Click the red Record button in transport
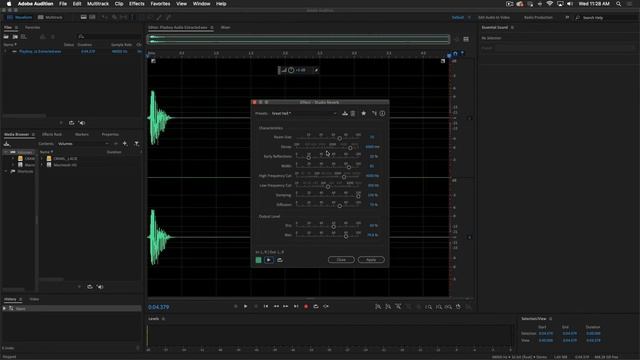The width and height of the screenshot is (640, 360). click(306, 306)
